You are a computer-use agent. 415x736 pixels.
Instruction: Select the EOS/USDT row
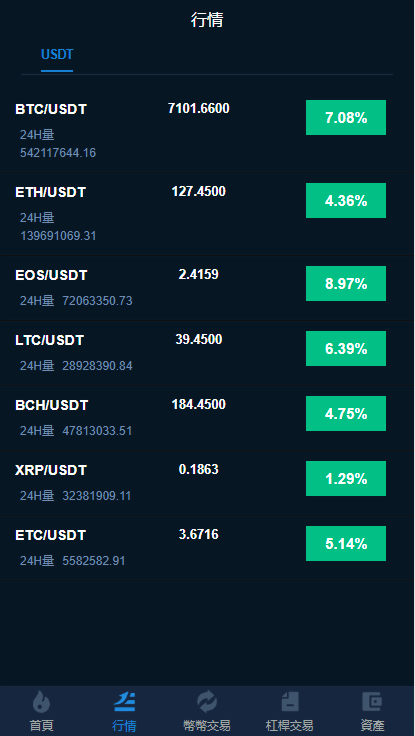[208, 288]
